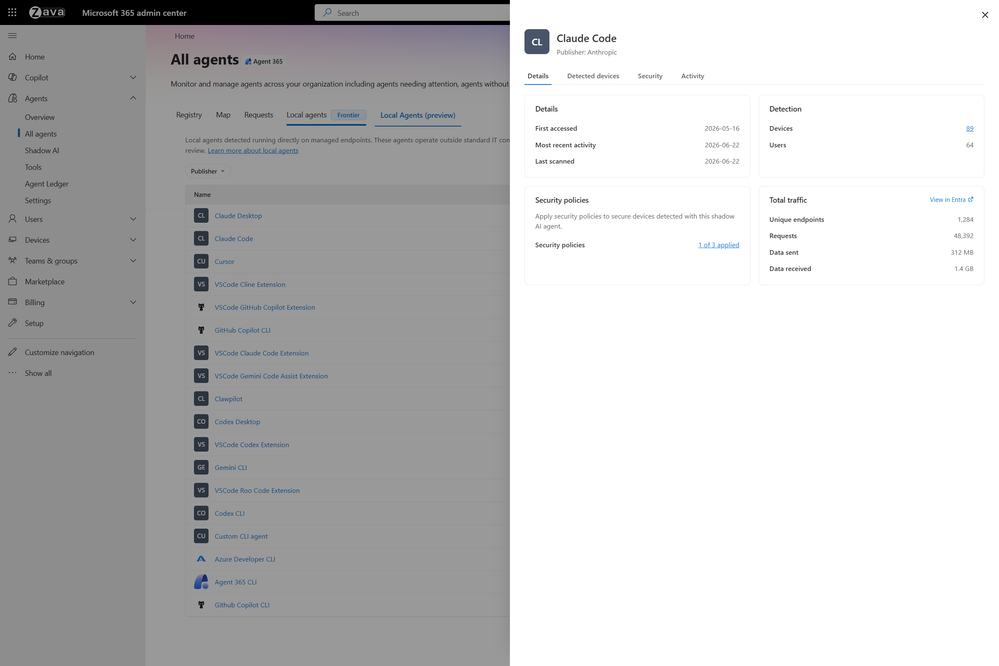This screenshot has width=999, height=666.
Task: Expand the Copilot navigation chevron
Action: (133, 77)
